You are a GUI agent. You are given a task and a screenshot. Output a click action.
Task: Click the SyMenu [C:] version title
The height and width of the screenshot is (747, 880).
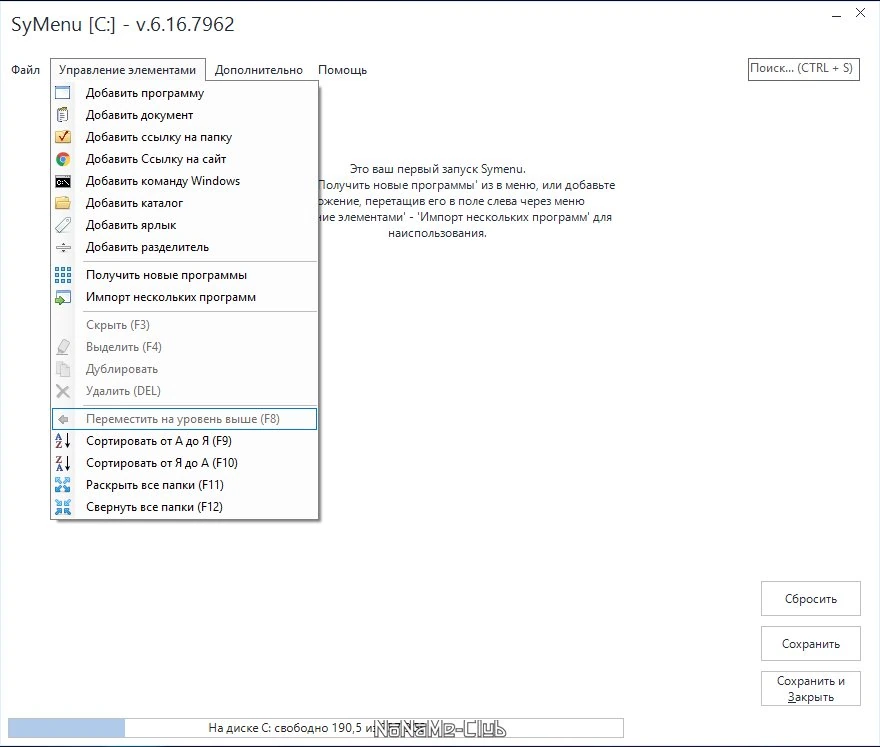(122, 24)
